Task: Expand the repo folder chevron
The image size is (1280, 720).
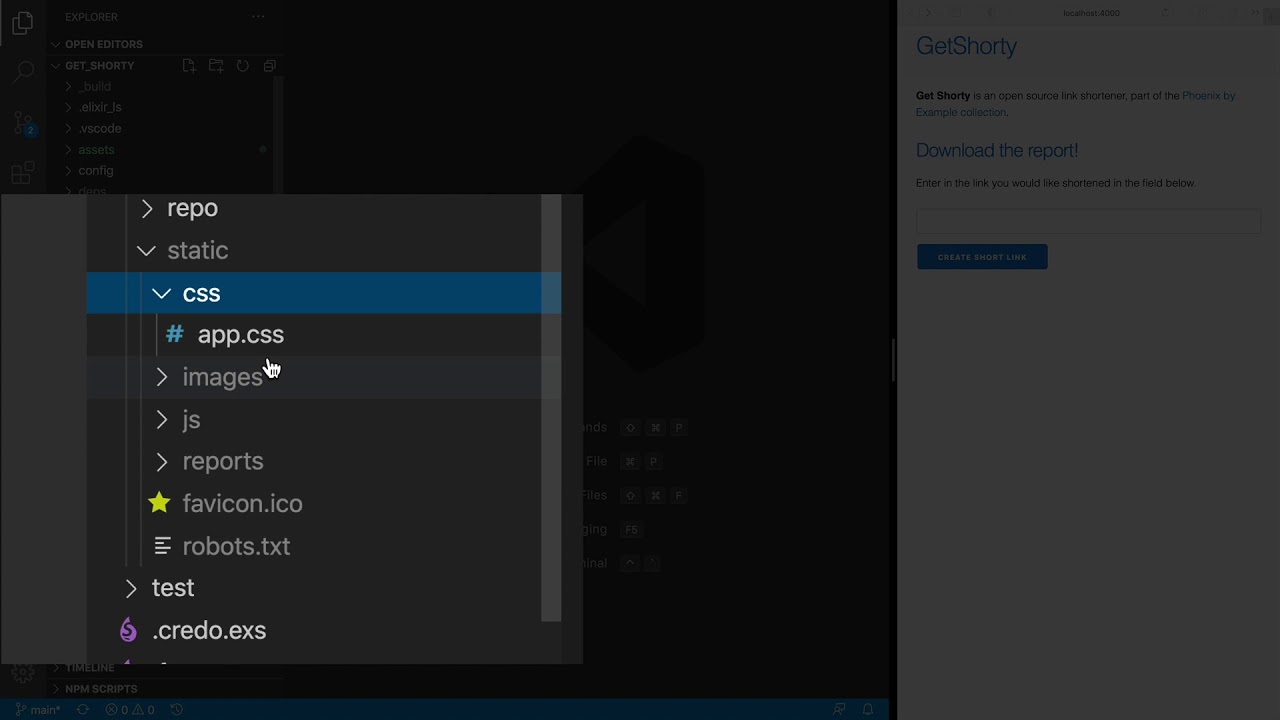Action: pyautogui.click(x=147, y=208)
